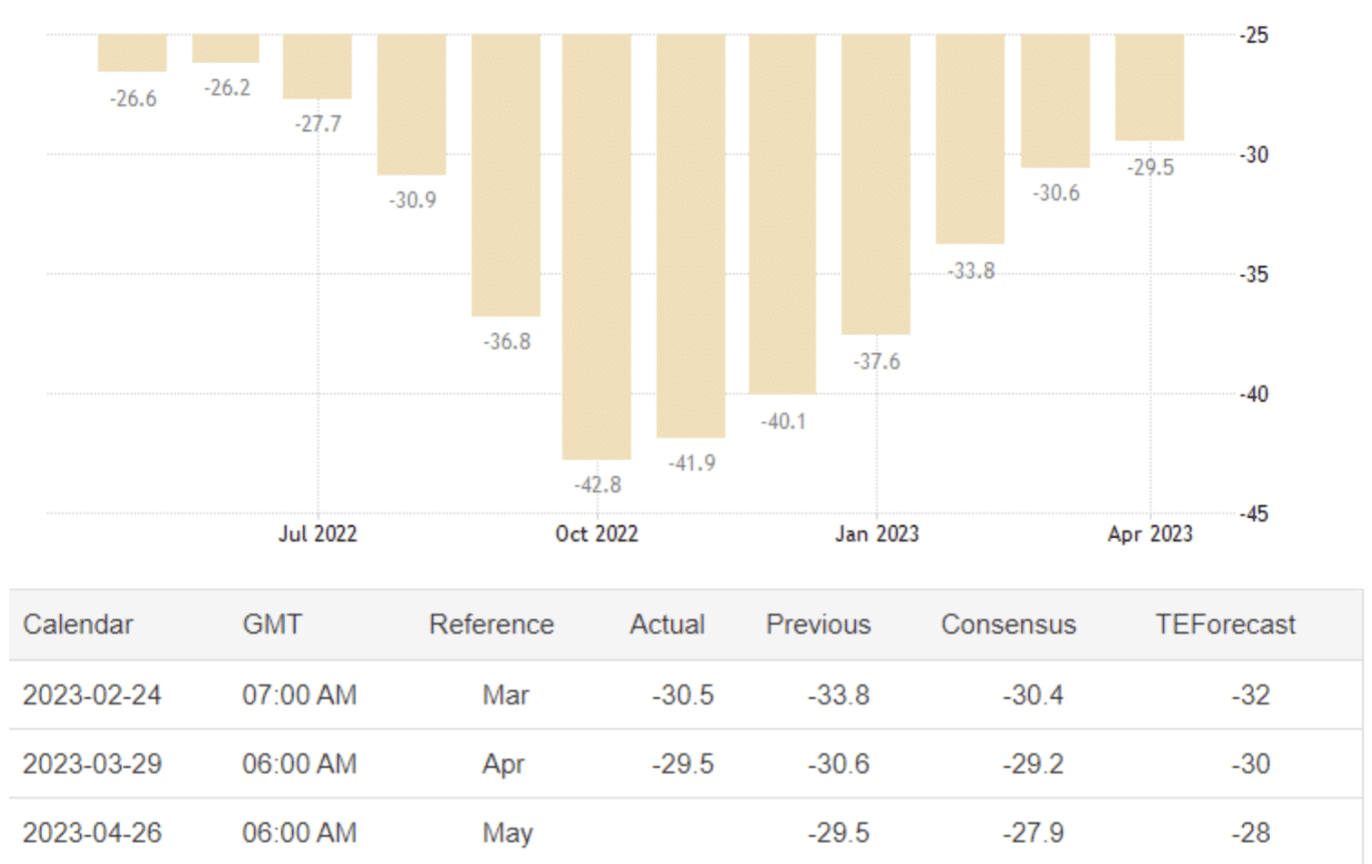Screen dimensions: 1372x864
Task: Click the Calendar column header
Action: coord(78,625)
